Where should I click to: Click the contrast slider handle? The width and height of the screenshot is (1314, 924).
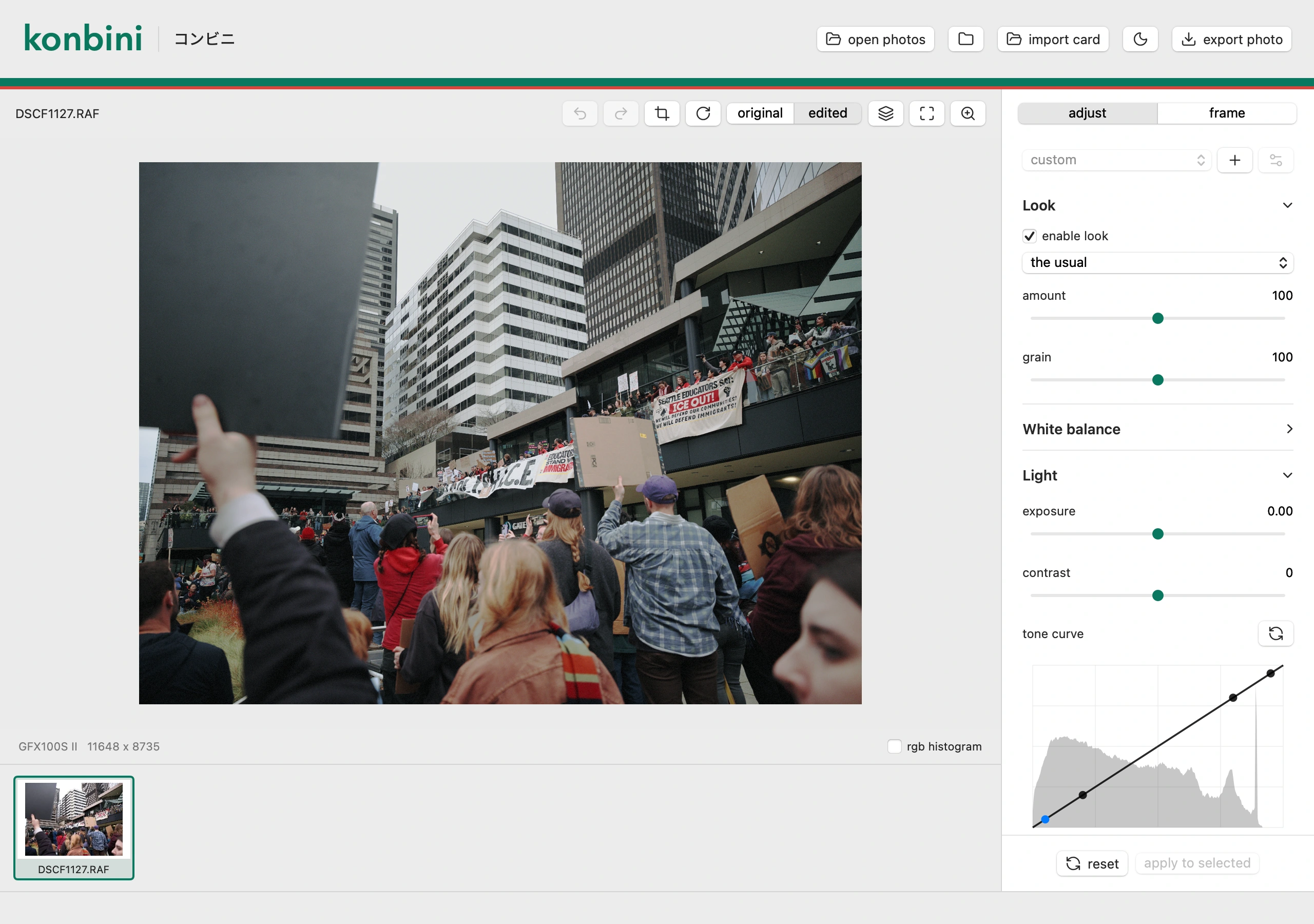pyautogui.click(x=1158, y=595)
